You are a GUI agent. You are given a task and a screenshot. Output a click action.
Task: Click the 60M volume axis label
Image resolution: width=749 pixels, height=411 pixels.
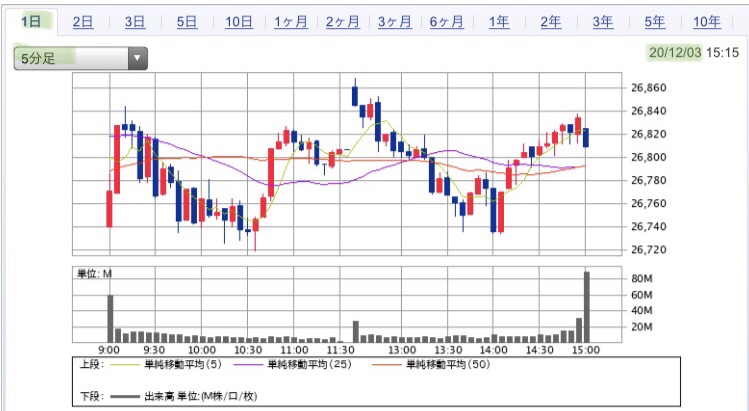[642, 295]
